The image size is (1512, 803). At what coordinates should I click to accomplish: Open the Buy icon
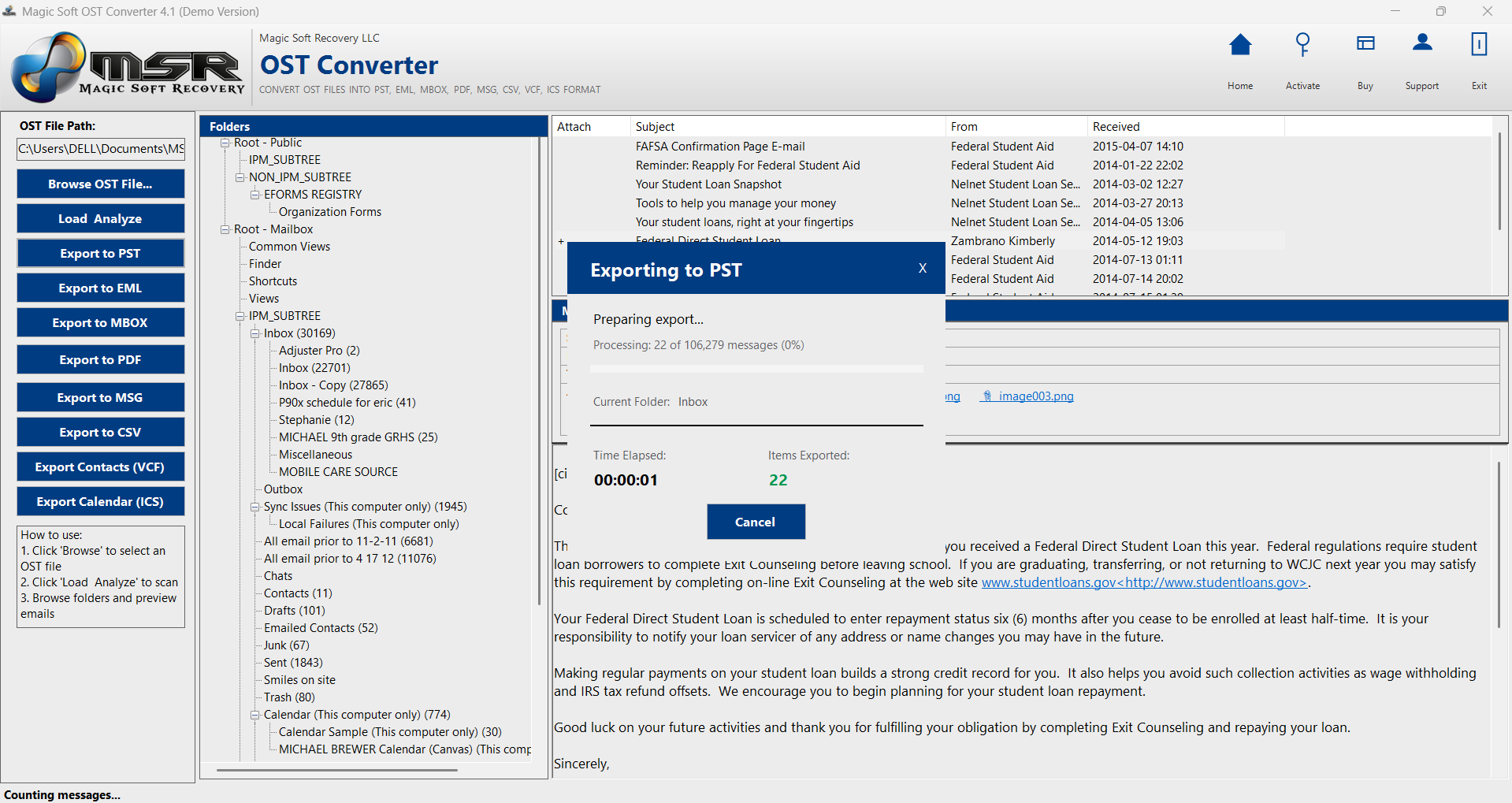click(x=1365, y=43)
